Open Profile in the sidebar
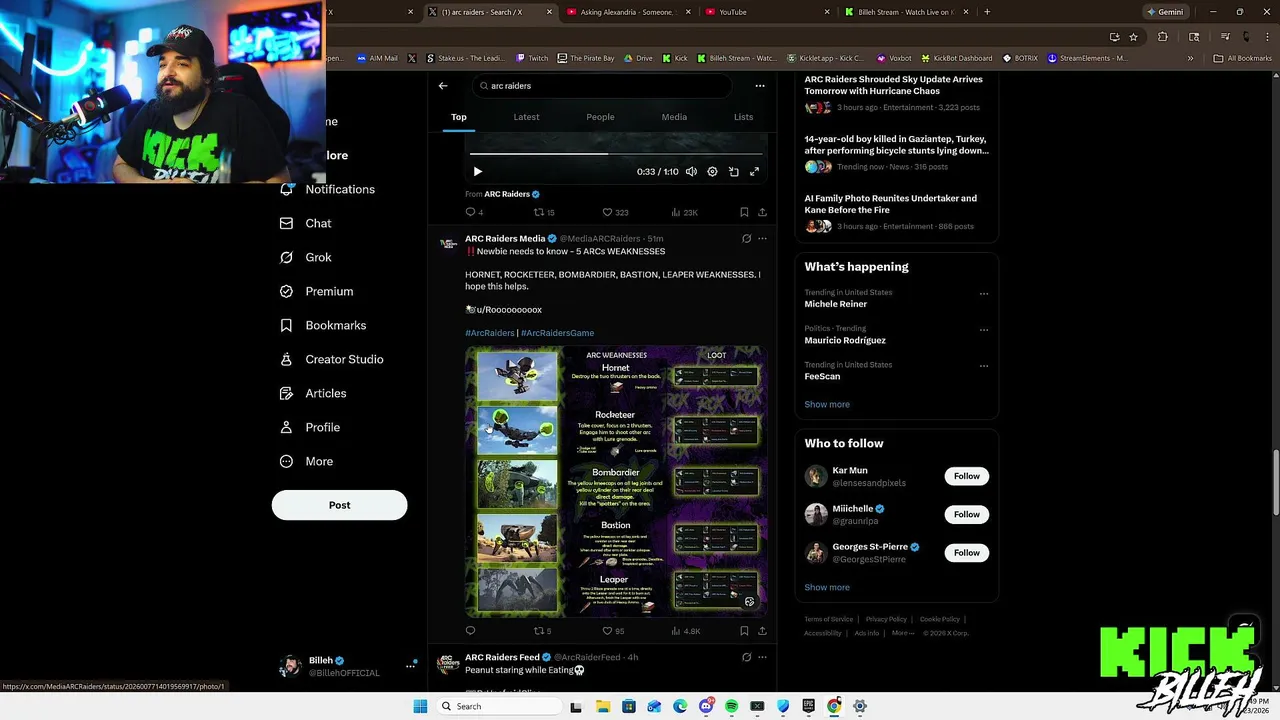Screen dimensions: 1280x720 [310, 427]
